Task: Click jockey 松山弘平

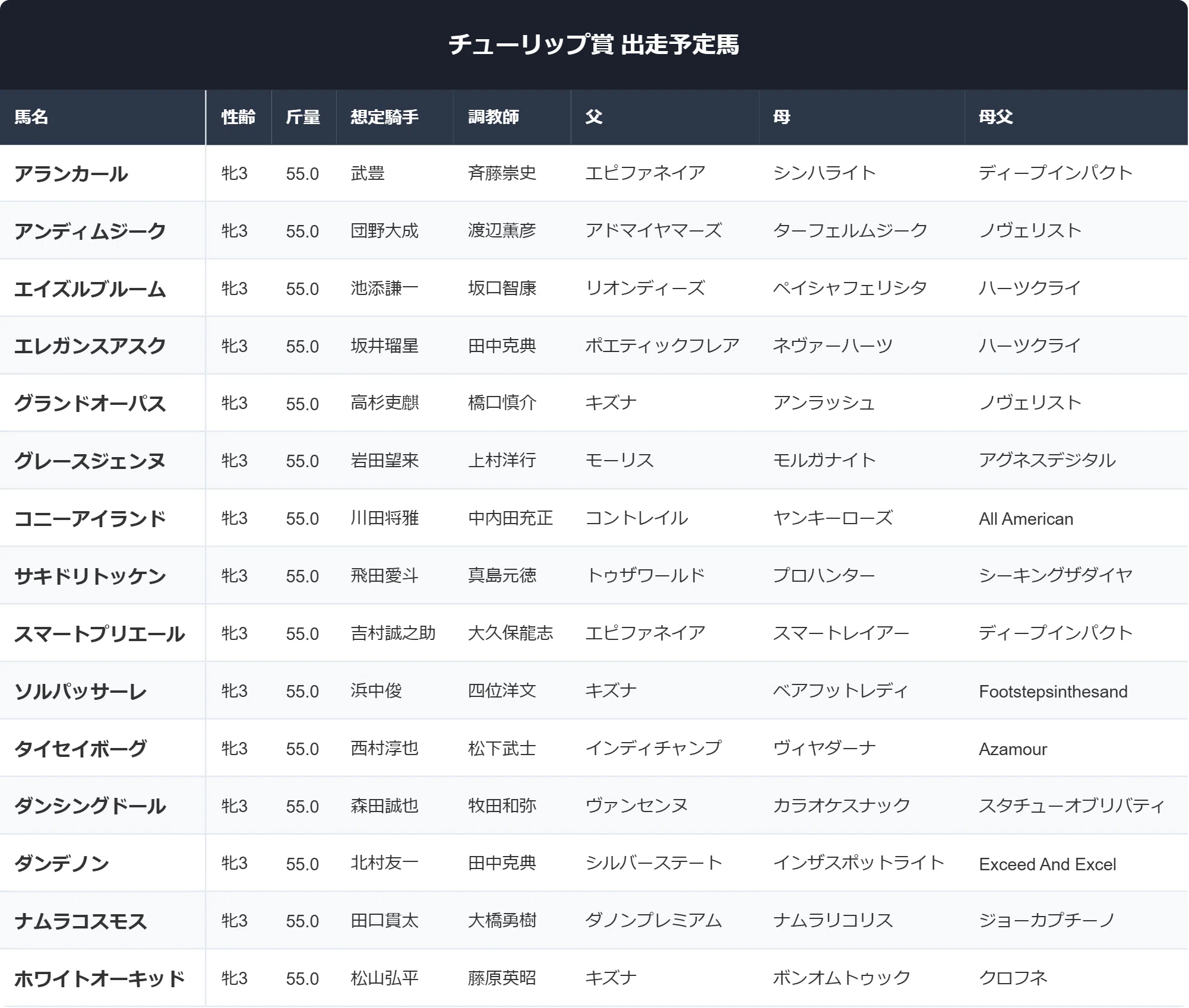Action: pyautogui.click(x=385, y=978)
